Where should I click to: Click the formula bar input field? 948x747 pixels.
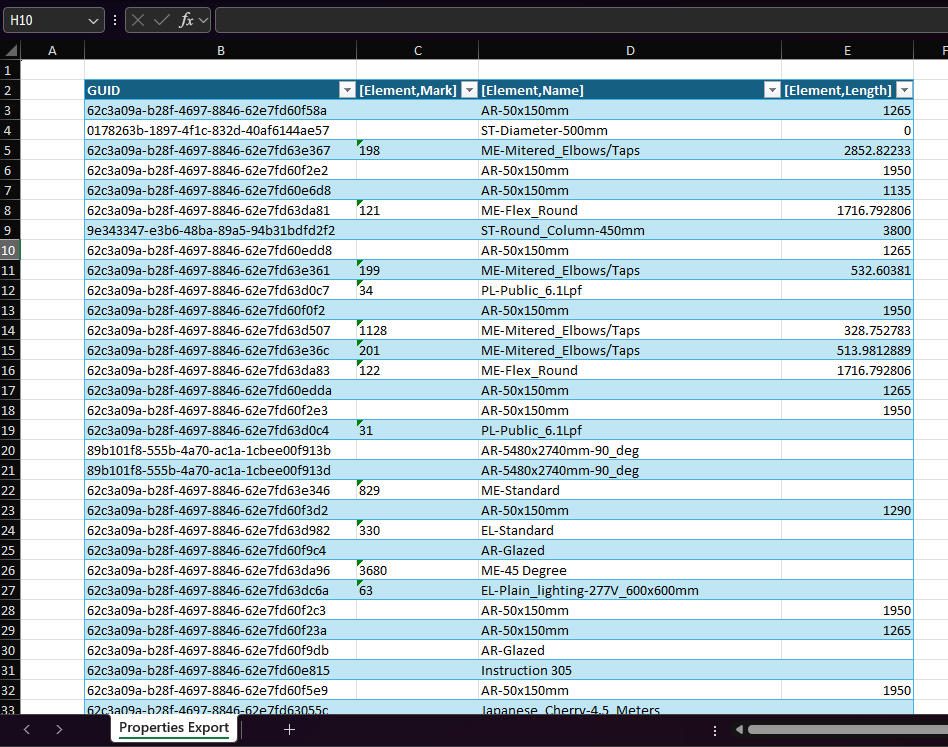[x=582, y=21]
